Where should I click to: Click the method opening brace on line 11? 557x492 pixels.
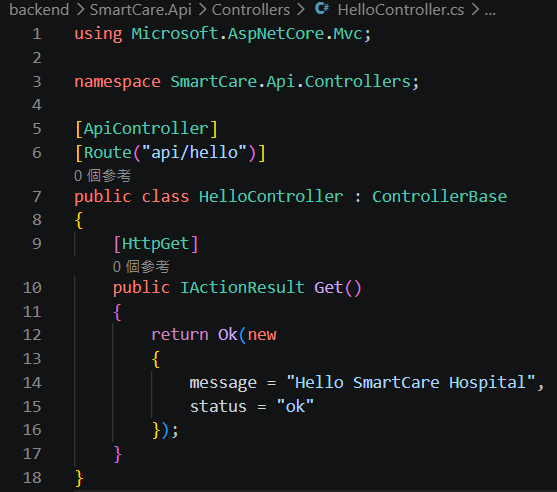(x=117, y=312)
